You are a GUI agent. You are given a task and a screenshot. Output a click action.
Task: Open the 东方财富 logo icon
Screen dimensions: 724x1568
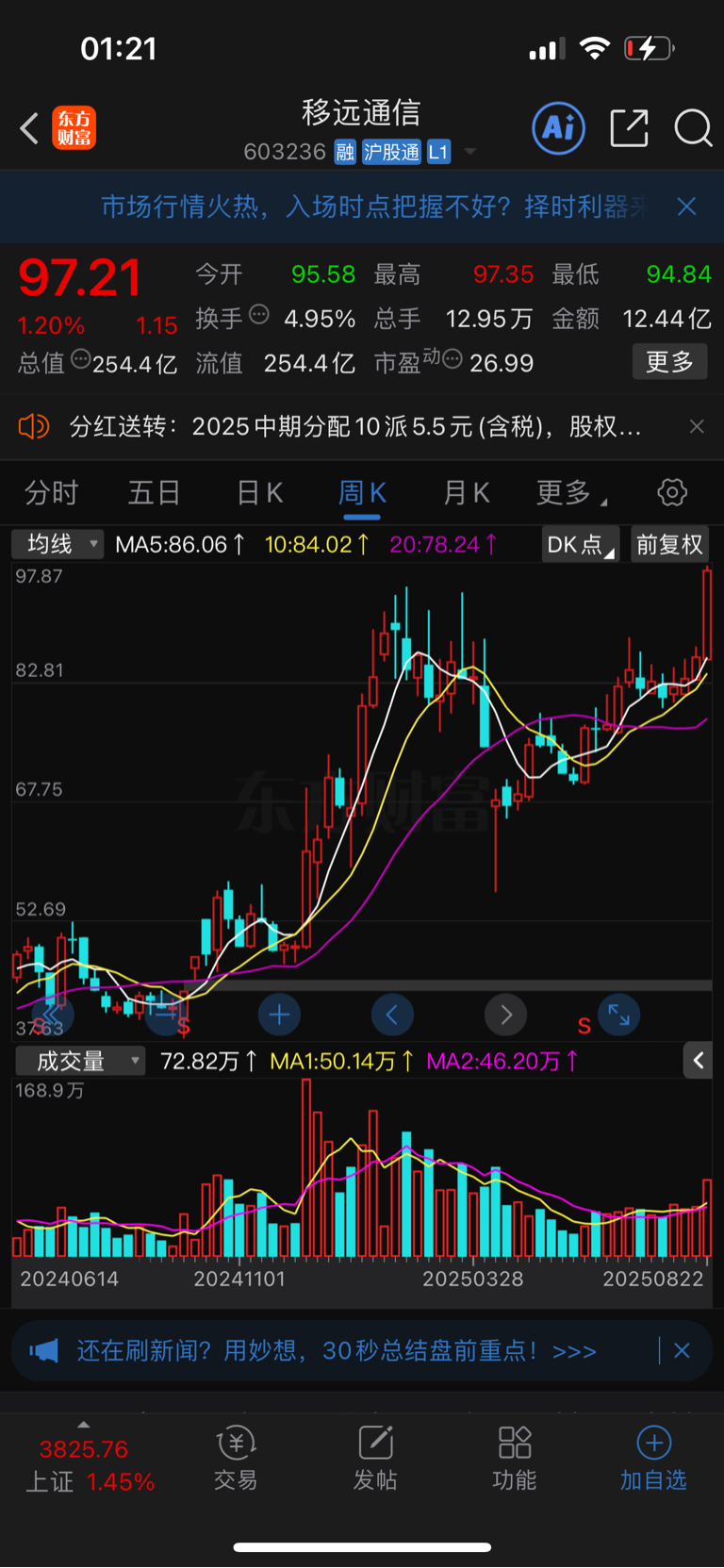(x=74, y=128)
